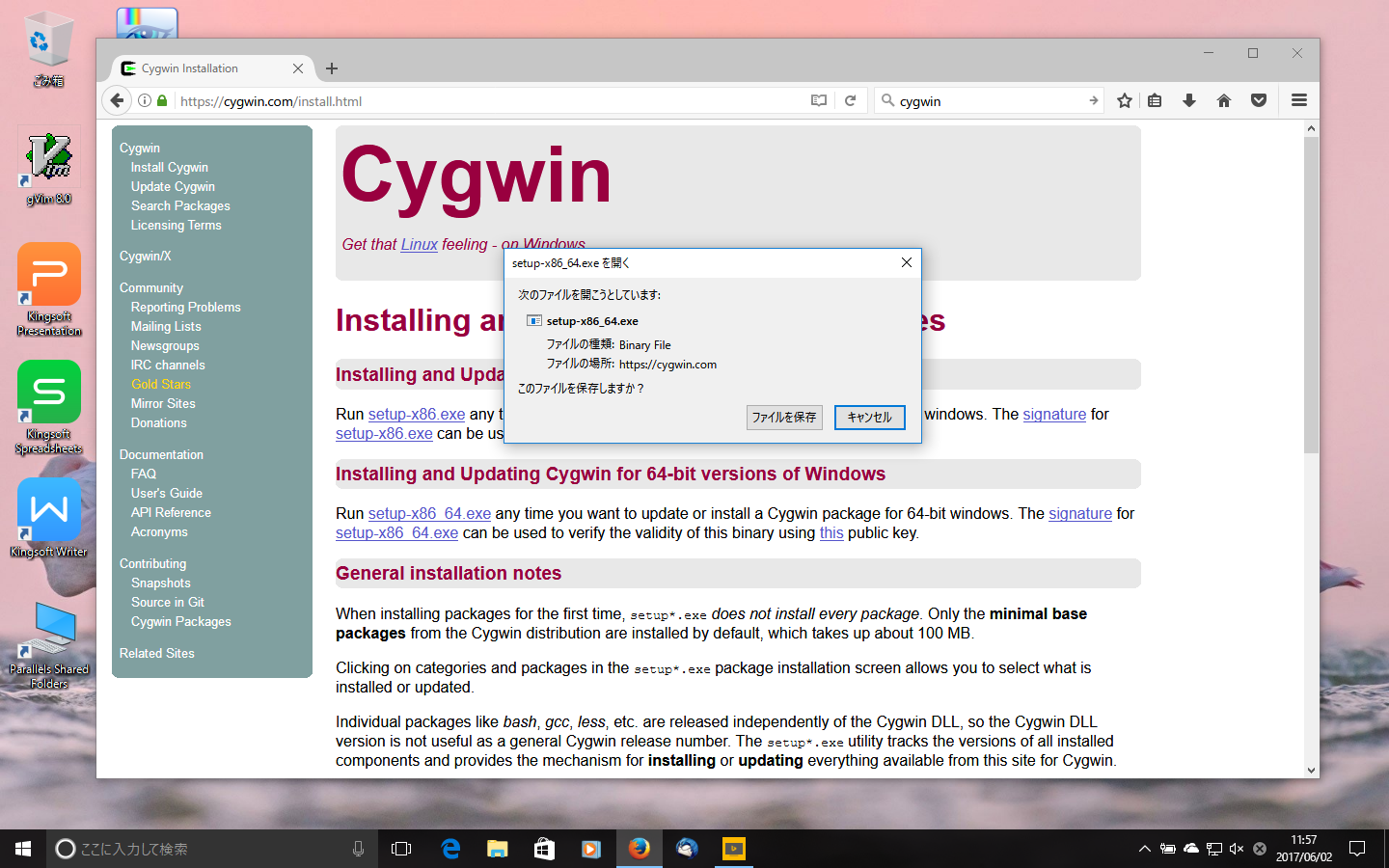This screenshot has height=868, width=1389.
Task: Open the Windows Start menu
Action: click(23, 849)
